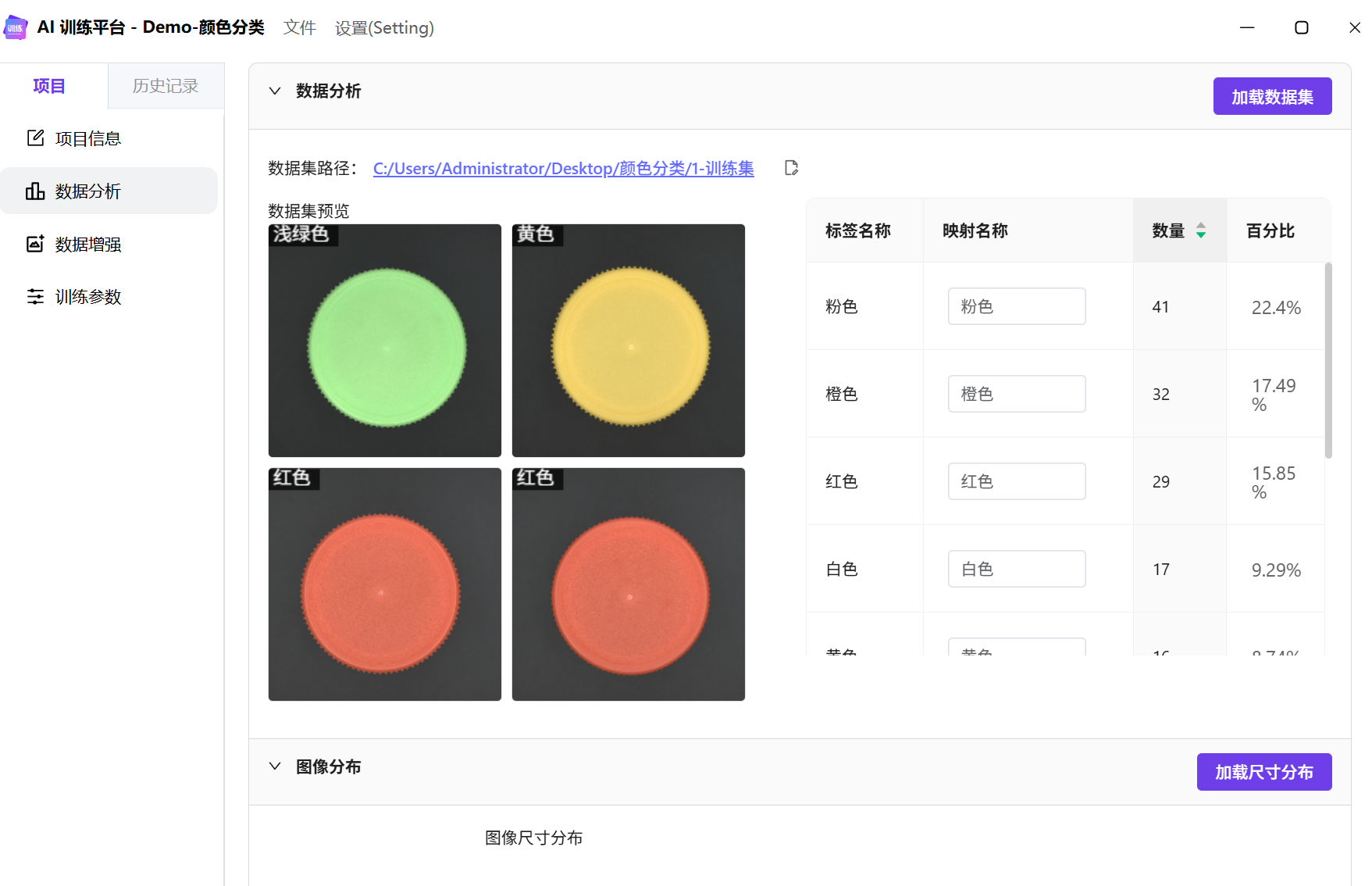The height and width of the screenshot is (886, 1372).
Task: Collapse the 图像分布 section chevron
Action: (275, 766)
